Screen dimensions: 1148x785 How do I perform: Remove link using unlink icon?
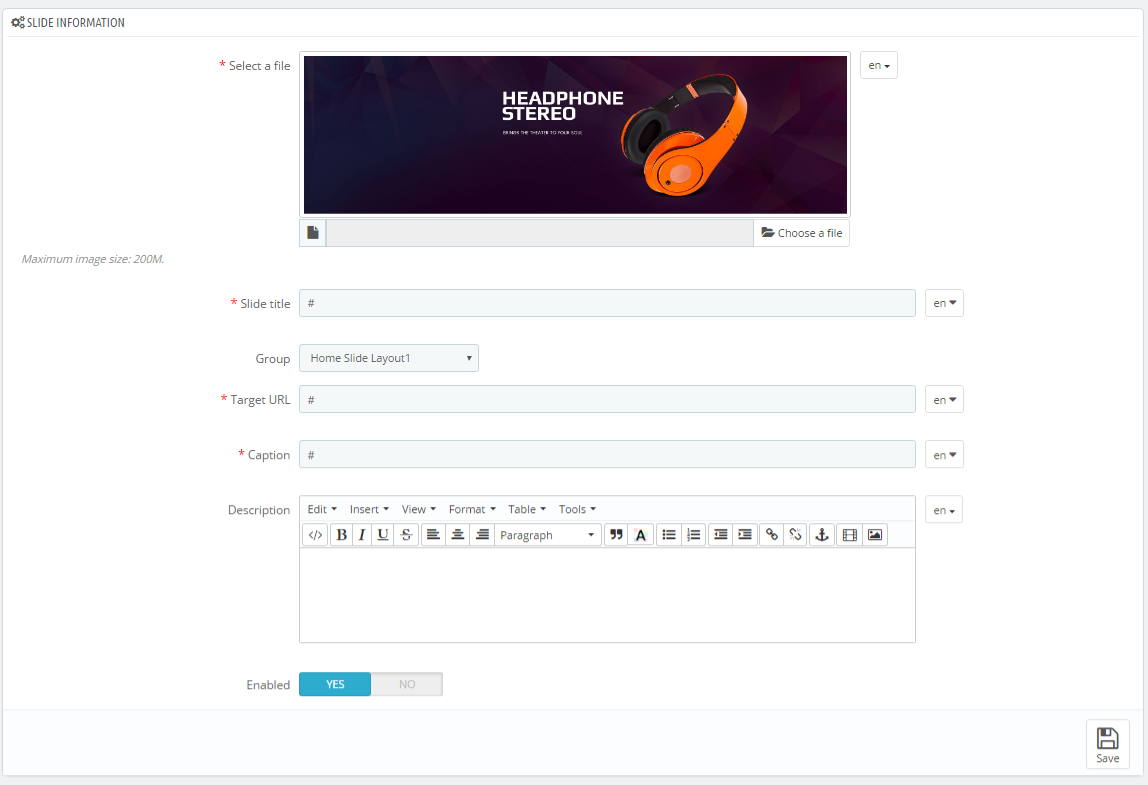796,535
